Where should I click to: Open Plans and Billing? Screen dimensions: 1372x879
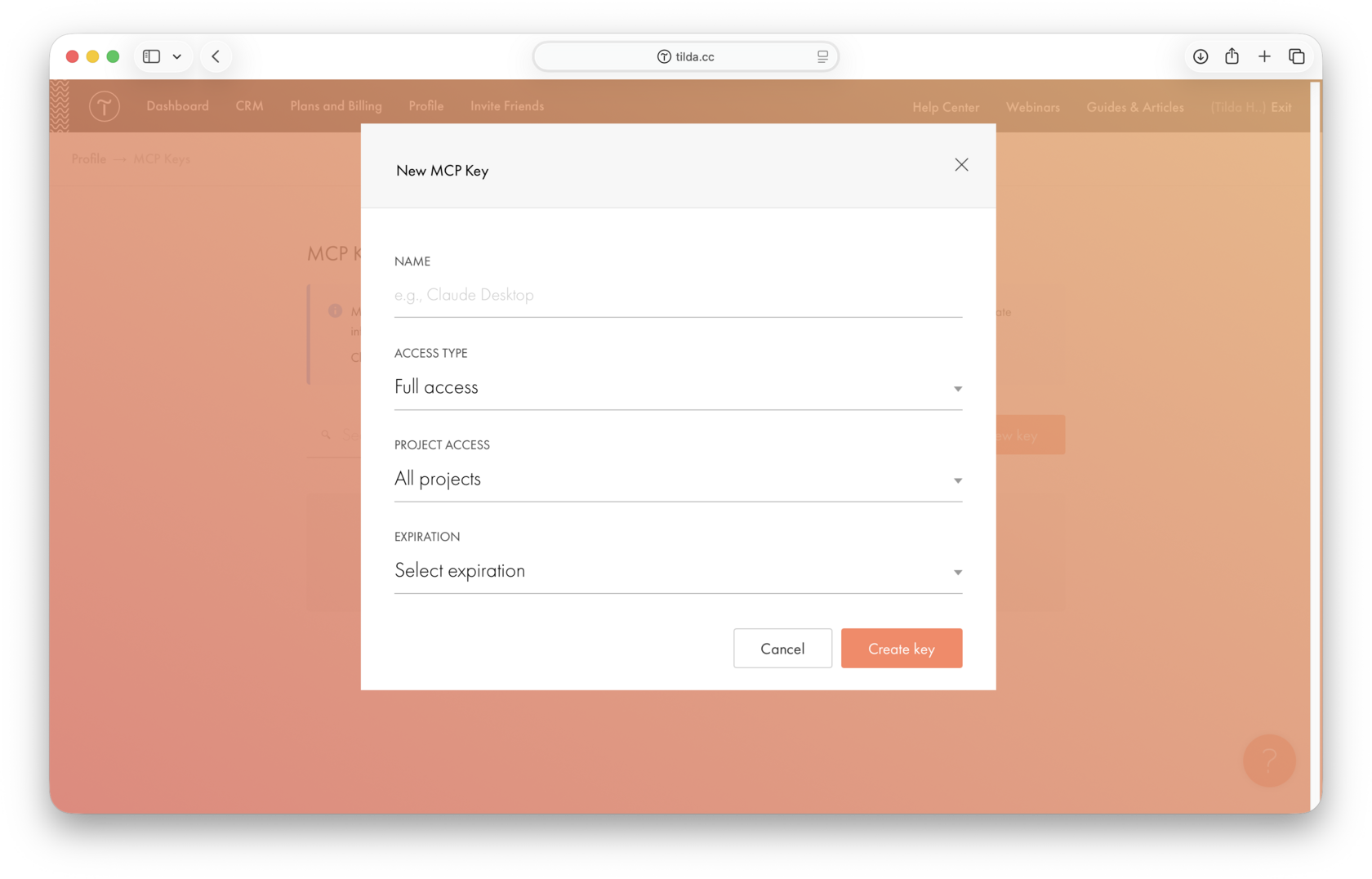click(336, 106)
